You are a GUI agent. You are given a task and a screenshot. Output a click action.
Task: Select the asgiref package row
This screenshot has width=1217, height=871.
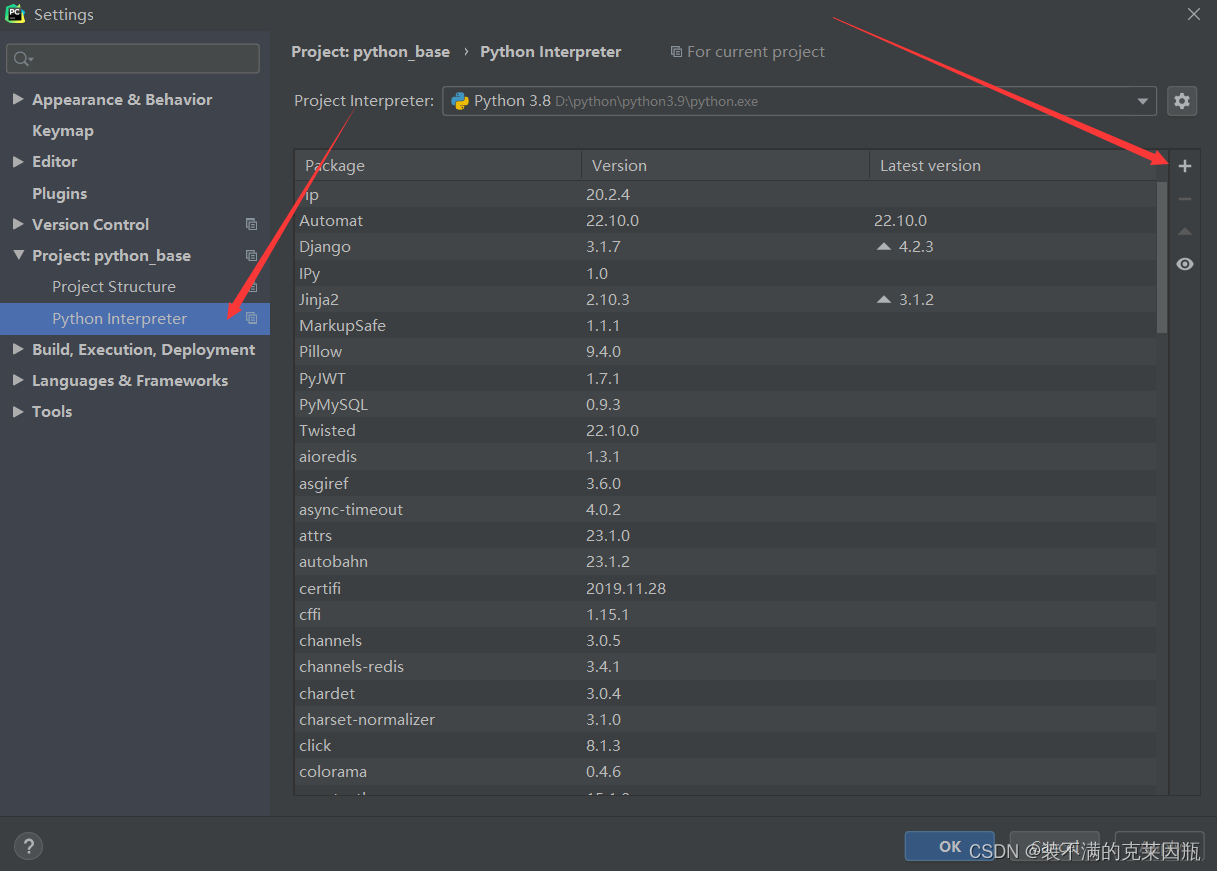pos(725,483)
